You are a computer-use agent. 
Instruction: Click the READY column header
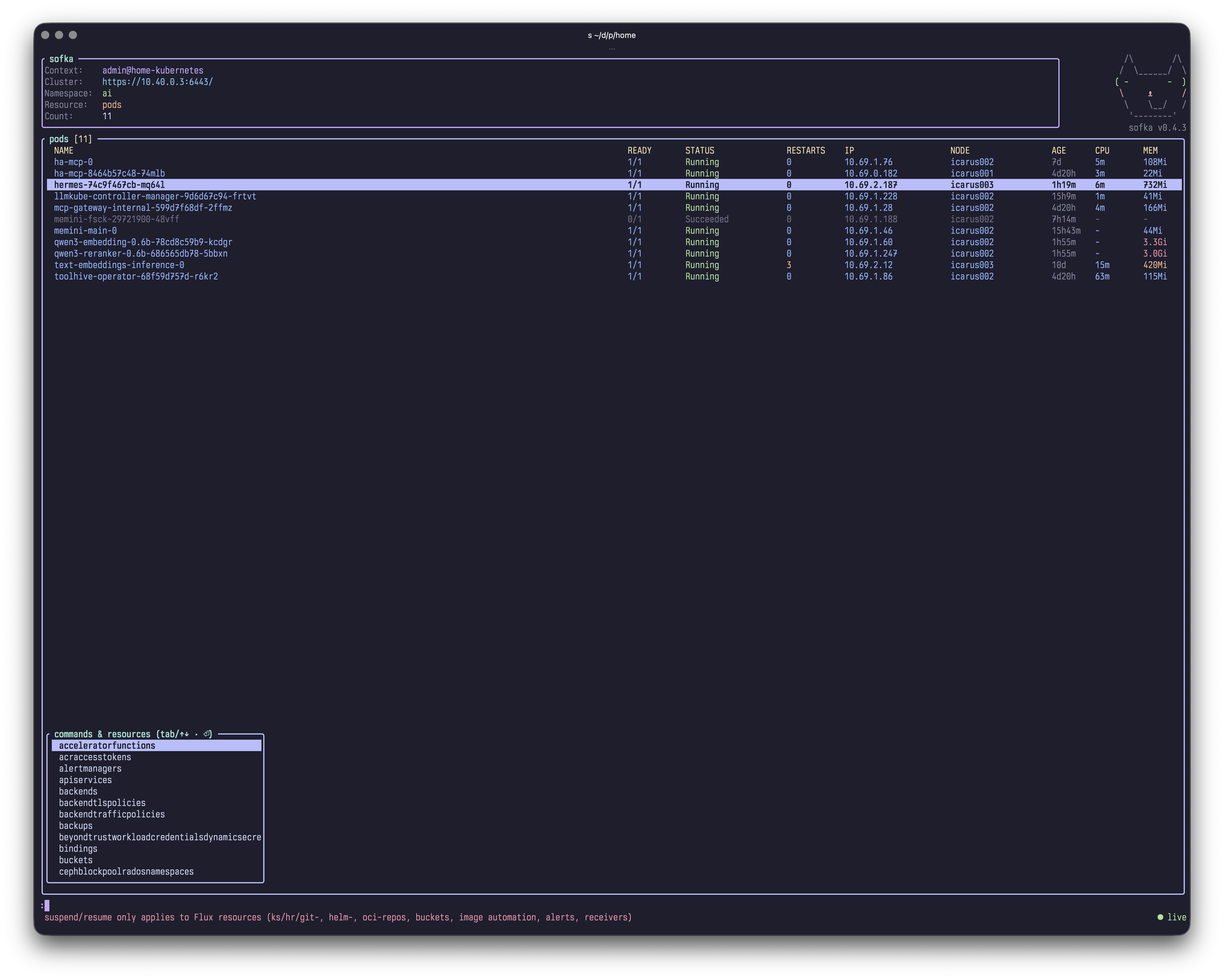[x=639, y=151]
